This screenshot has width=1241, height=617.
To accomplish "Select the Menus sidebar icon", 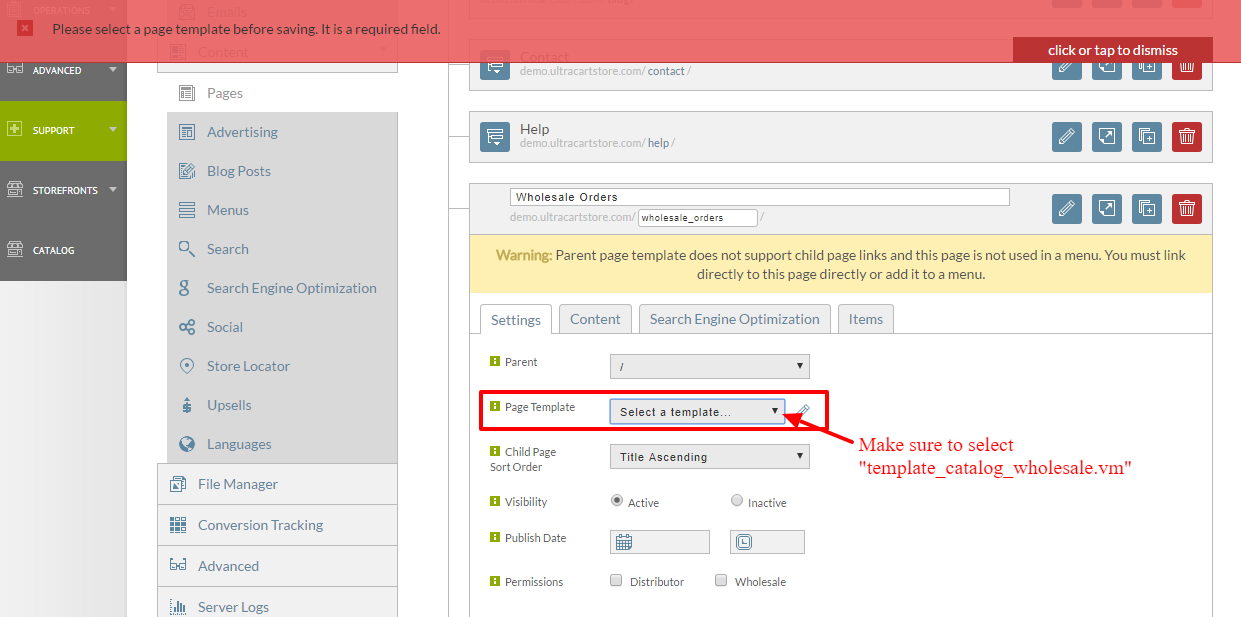I will pyautogui.click(x=186, y=210).
